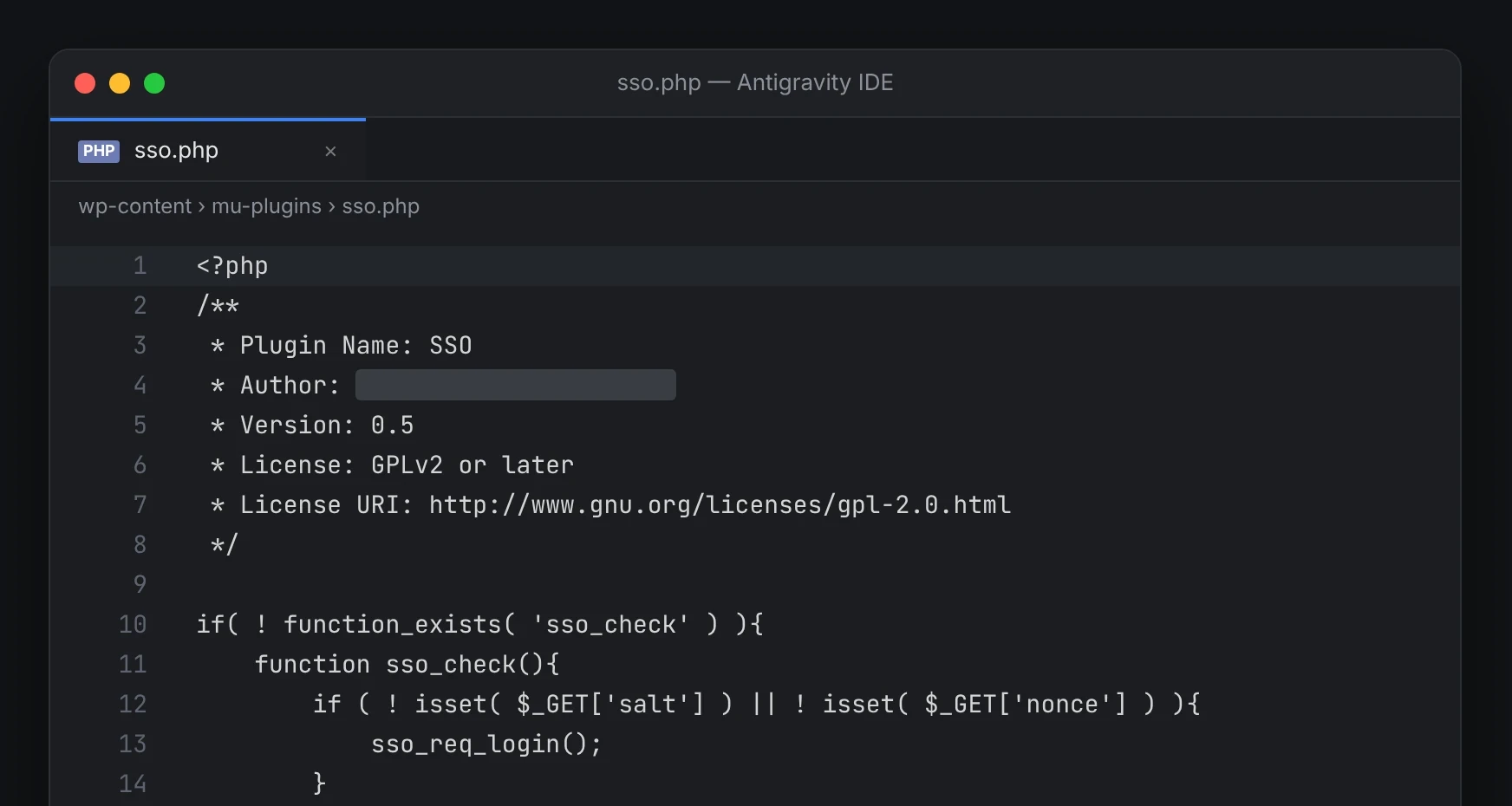The height and width of the screenshot is (806, 1512).
Task: Click the '/**' comment opener on line 2
Action: click(218, 305)
